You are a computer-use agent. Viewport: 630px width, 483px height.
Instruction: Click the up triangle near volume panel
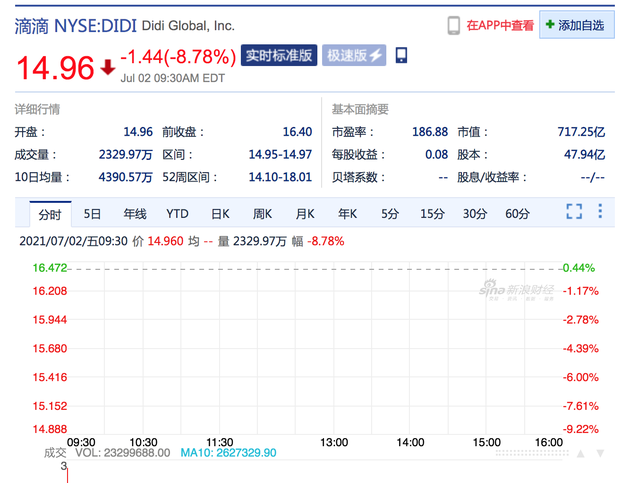click(x=581, y=454)
